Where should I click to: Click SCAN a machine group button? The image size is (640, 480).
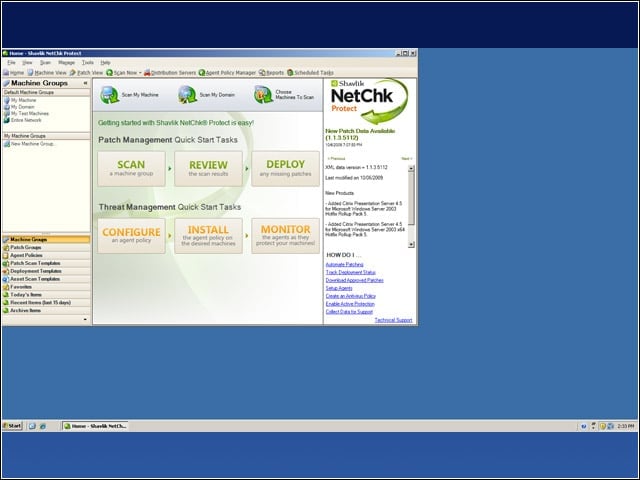pos(131,169)
